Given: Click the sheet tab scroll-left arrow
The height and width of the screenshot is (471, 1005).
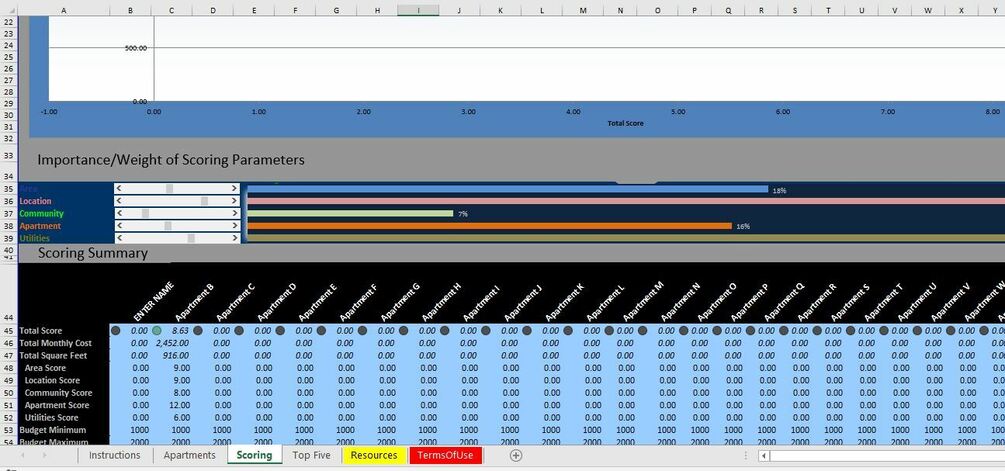Looking at the screenshot, I should point(24,455).
